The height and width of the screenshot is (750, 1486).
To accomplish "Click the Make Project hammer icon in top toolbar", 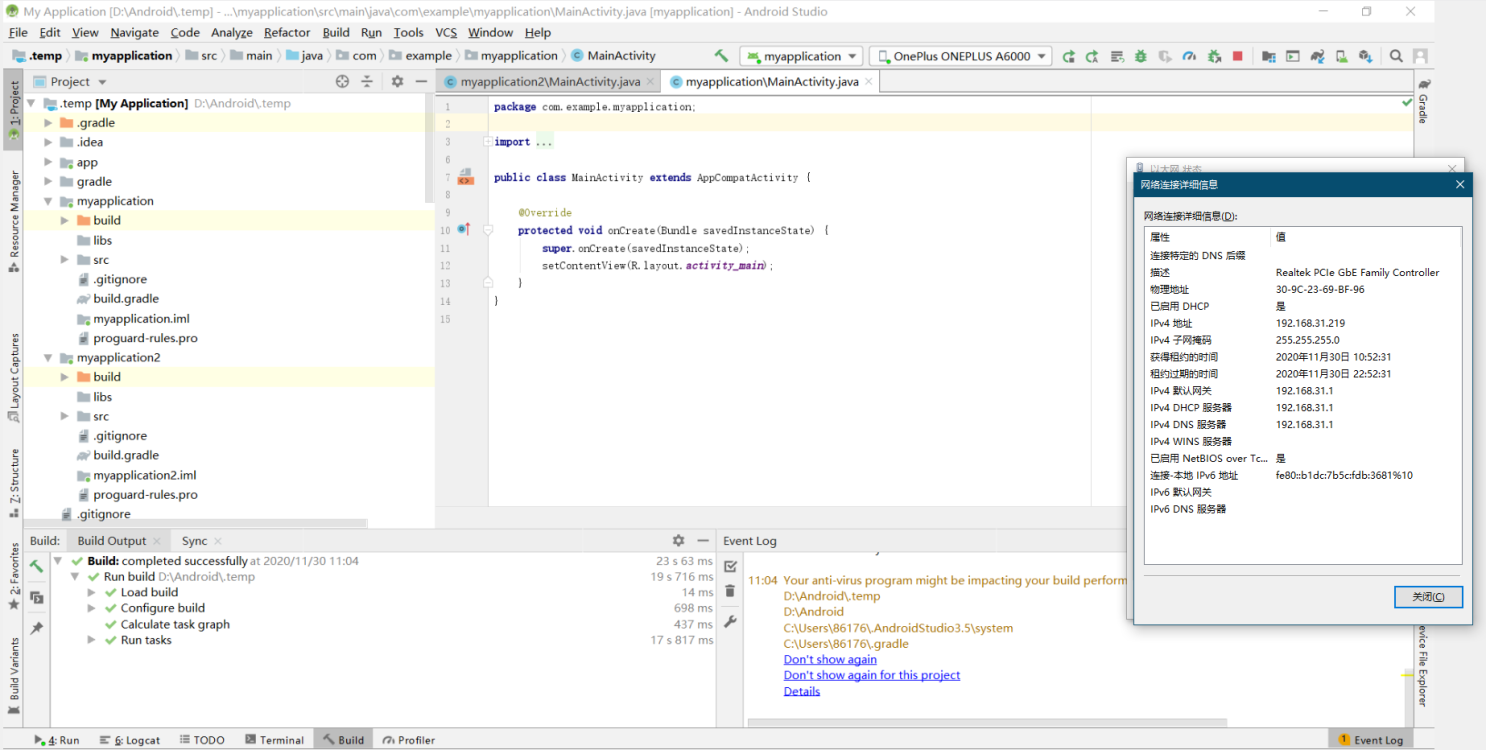I will [x=721, y=56].
